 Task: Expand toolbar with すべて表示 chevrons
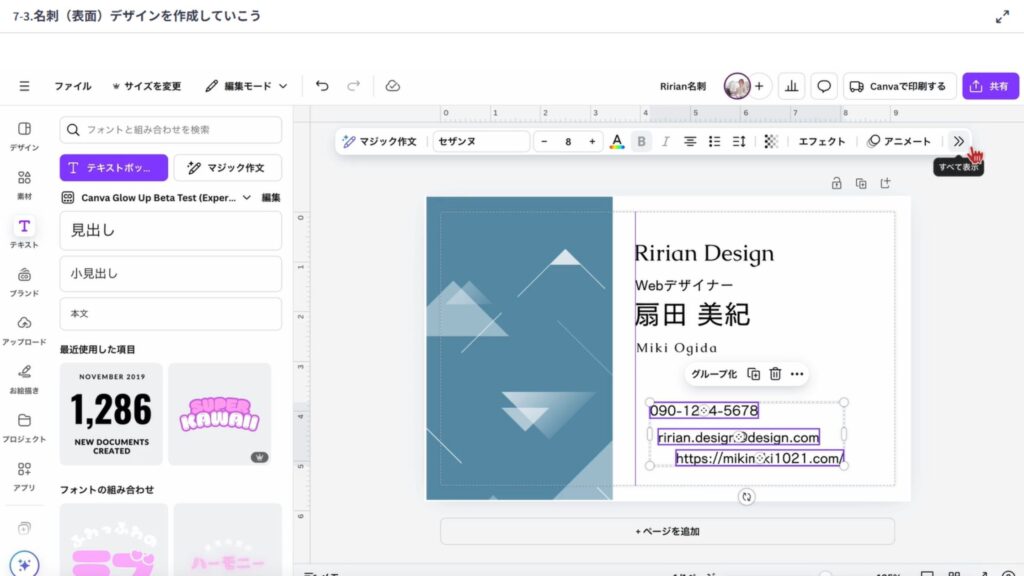click(x=958, y=141)
